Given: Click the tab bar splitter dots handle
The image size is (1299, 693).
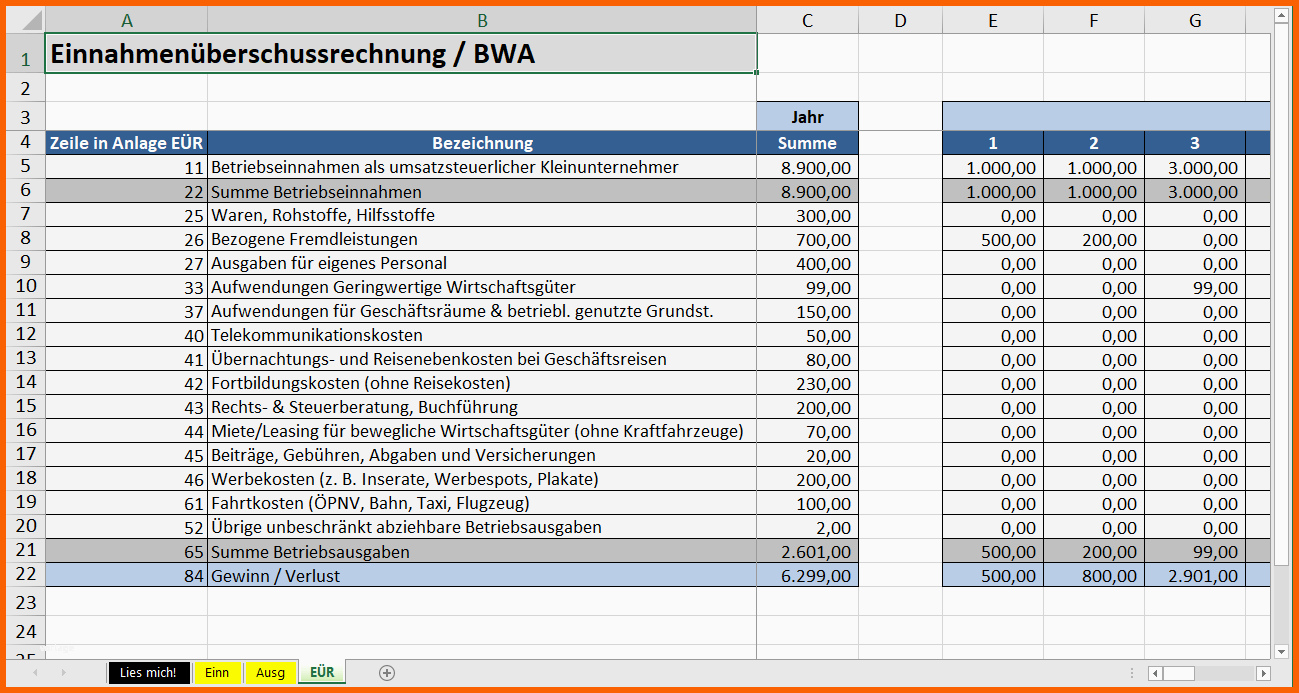Looking at the screenshot, I should point(1132,673).
